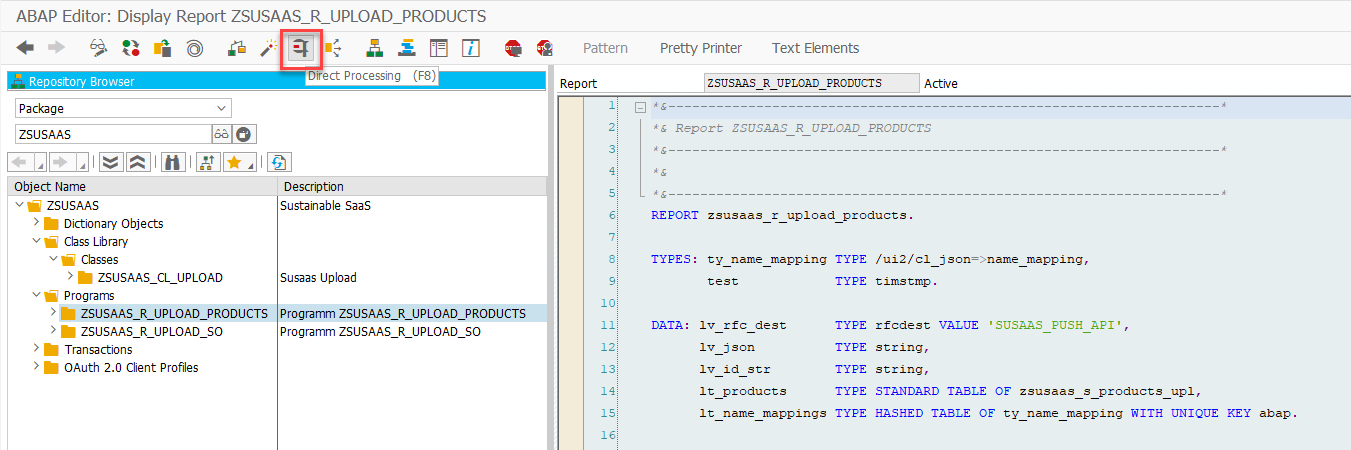This screenshot has height=450, width=1351.
Task: Collapse the Classes folder
Action: 54,259
